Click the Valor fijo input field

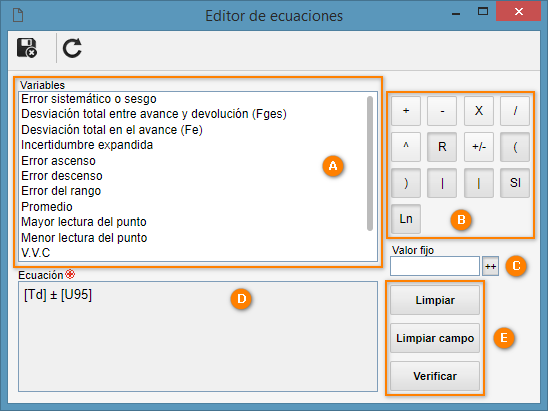tap(435, 266)
